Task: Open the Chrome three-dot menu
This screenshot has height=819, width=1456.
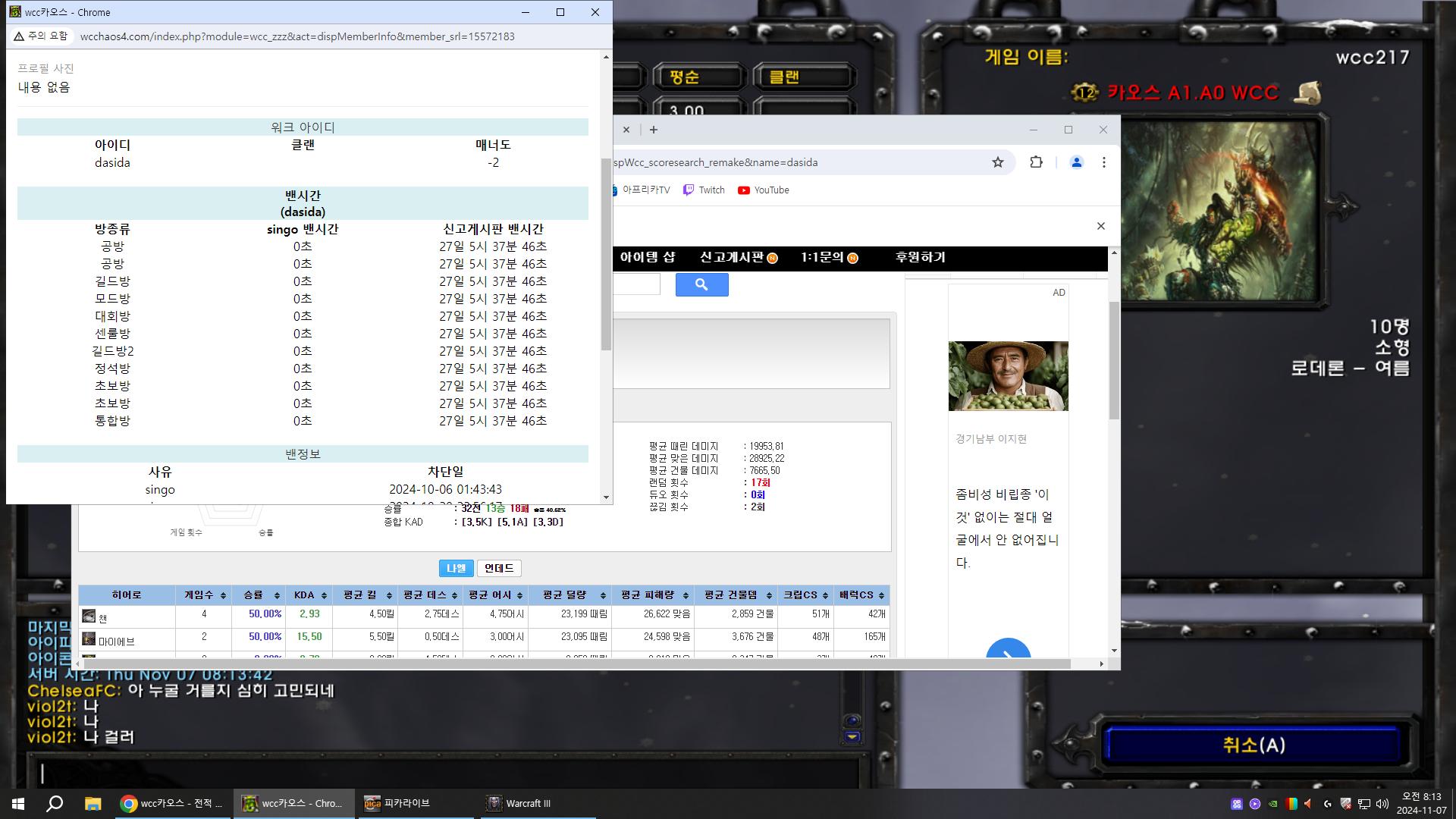Action: point(1104,162)
